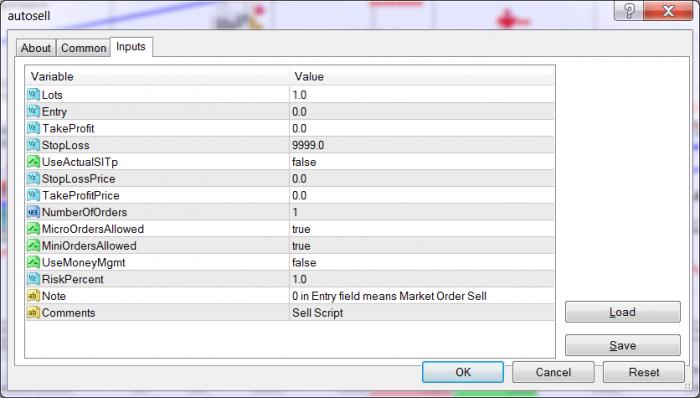The width and height of the screenshot is (700, 398).
Task: Select the Note string type icon
Action: pyautogui.click(x=33, y=296)
